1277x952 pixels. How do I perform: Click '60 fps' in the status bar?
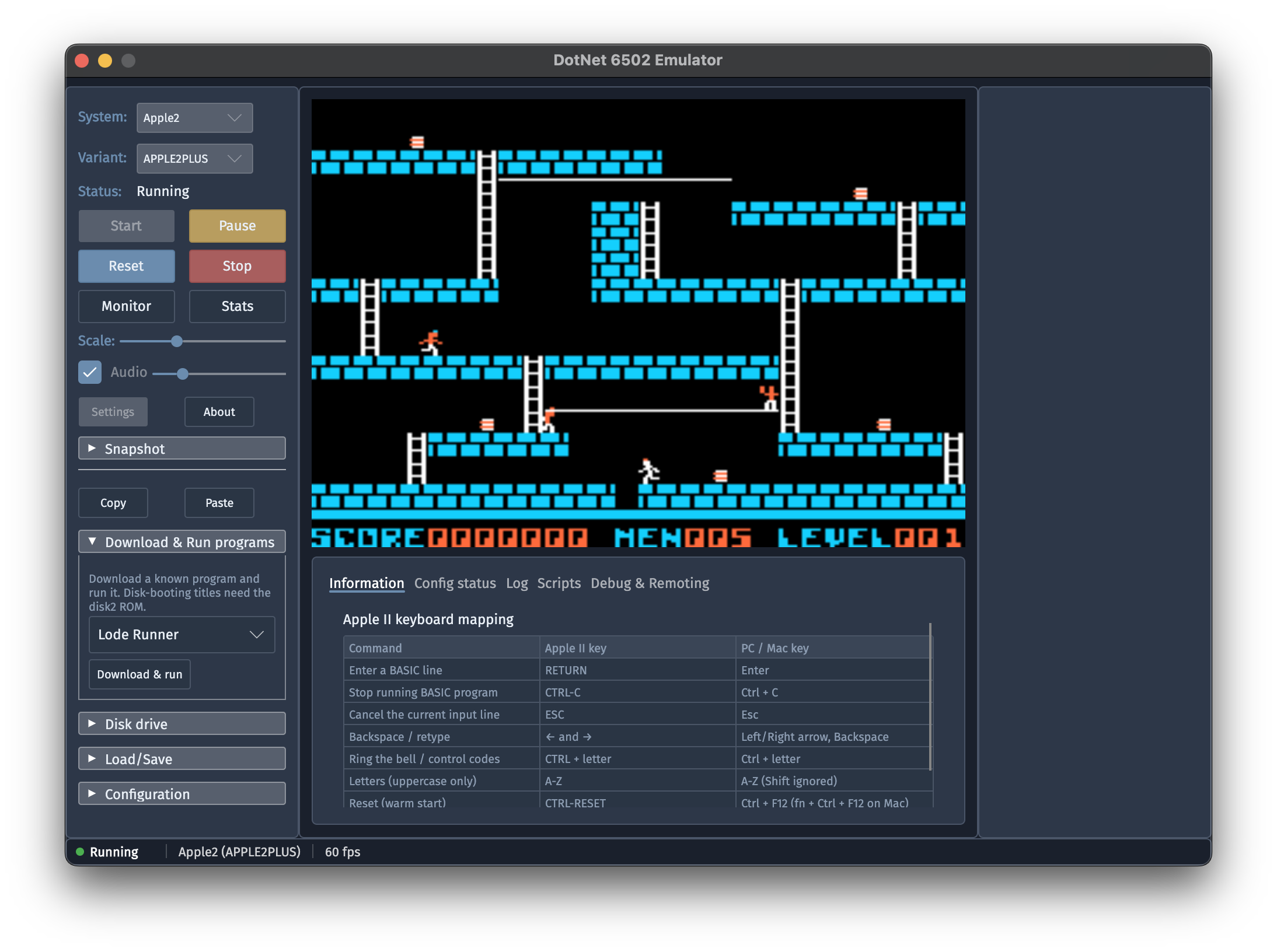343,852
